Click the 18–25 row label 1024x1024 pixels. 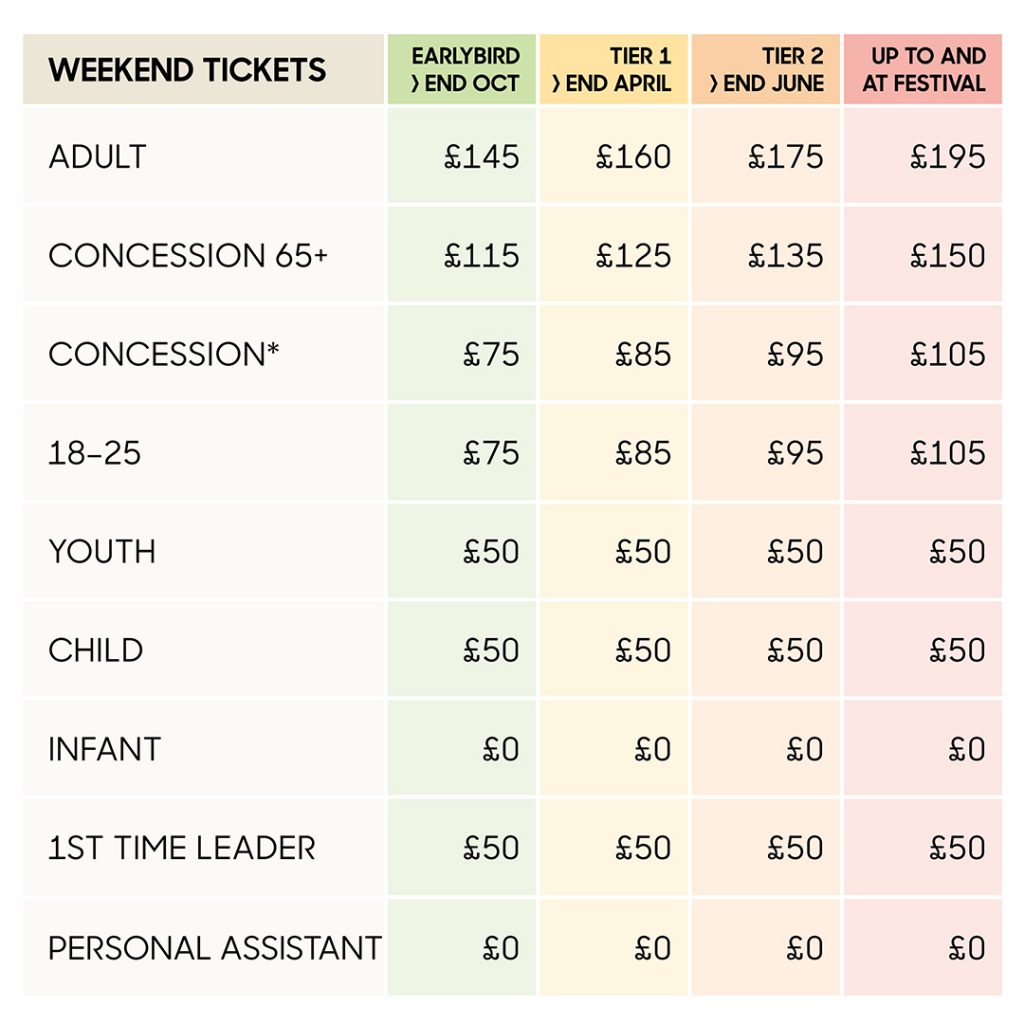(95, 453)
